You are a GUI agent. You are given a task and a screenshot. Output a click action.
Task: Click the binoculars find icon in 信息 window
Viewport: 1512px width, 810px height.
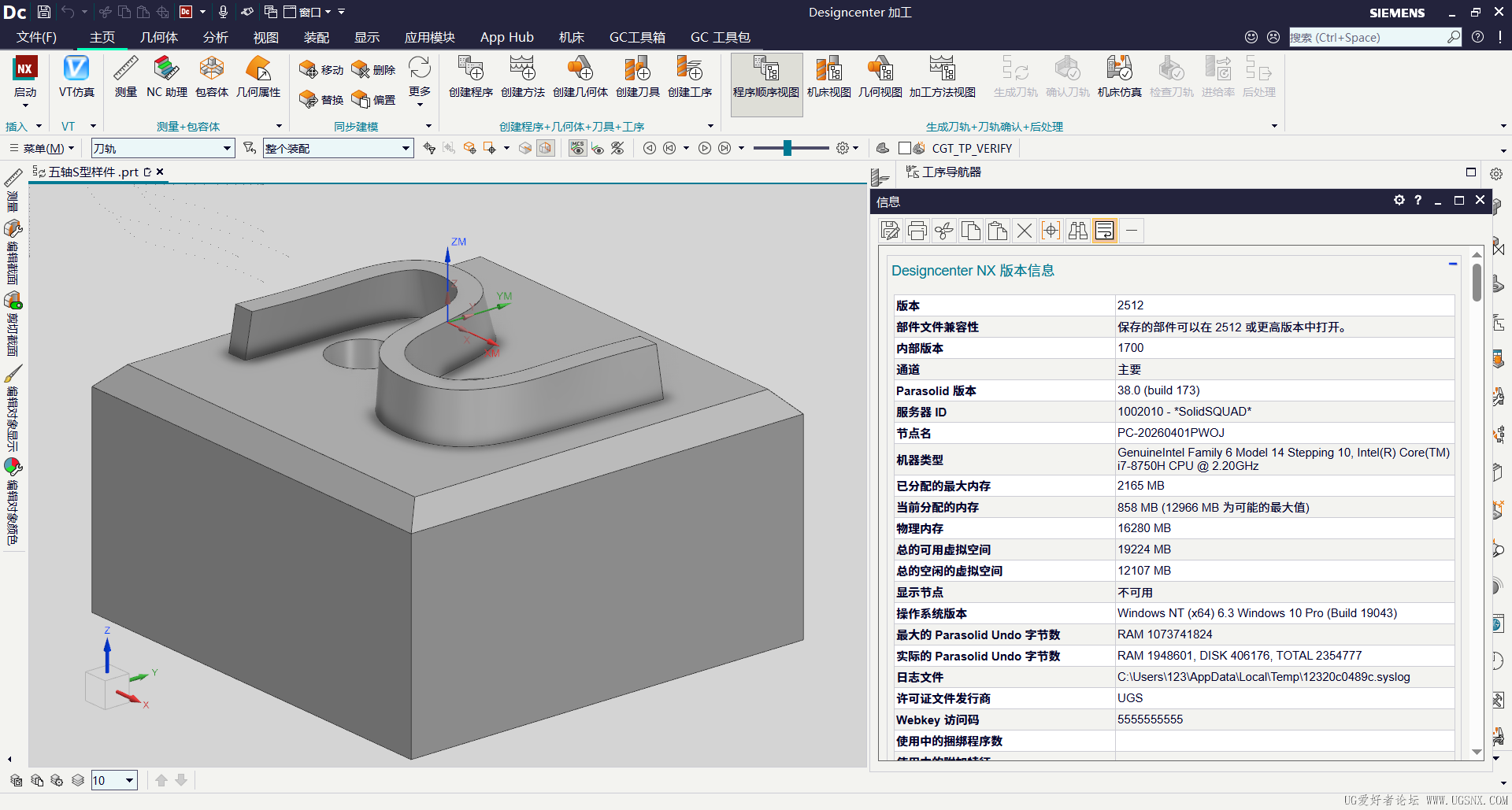click(x=1078, y=231)
